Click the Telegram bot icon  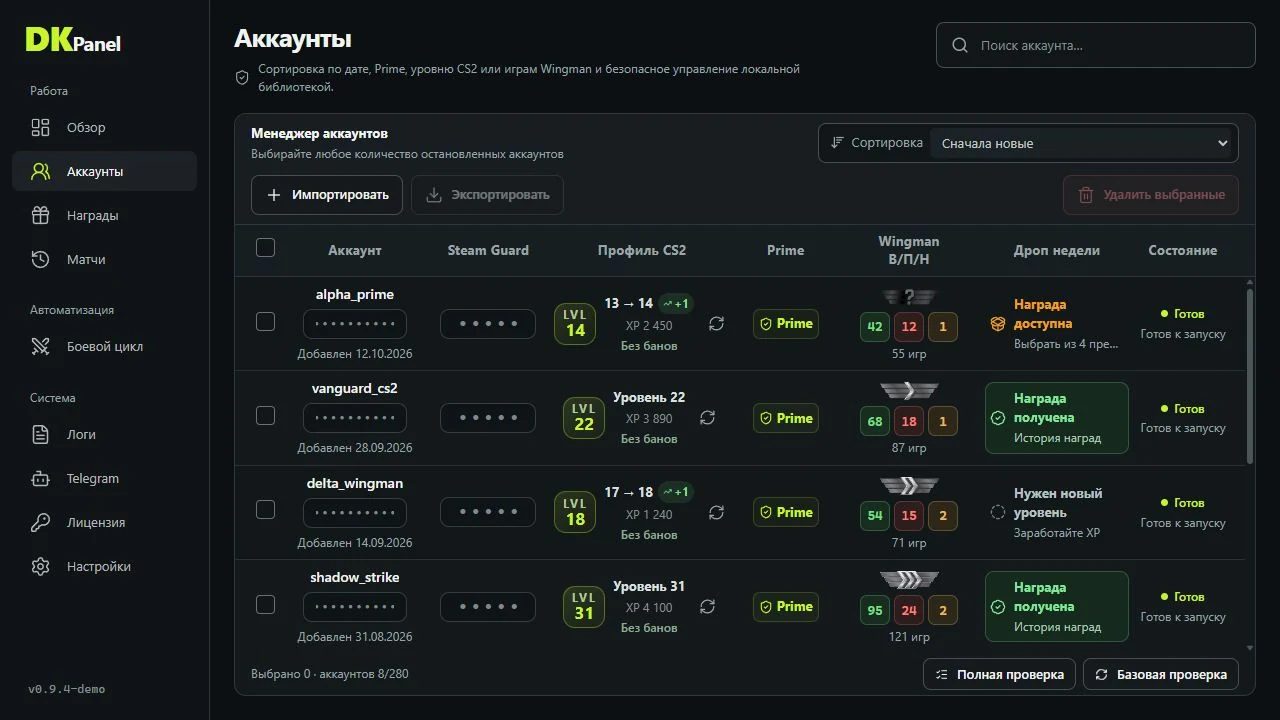coord(40,478)
